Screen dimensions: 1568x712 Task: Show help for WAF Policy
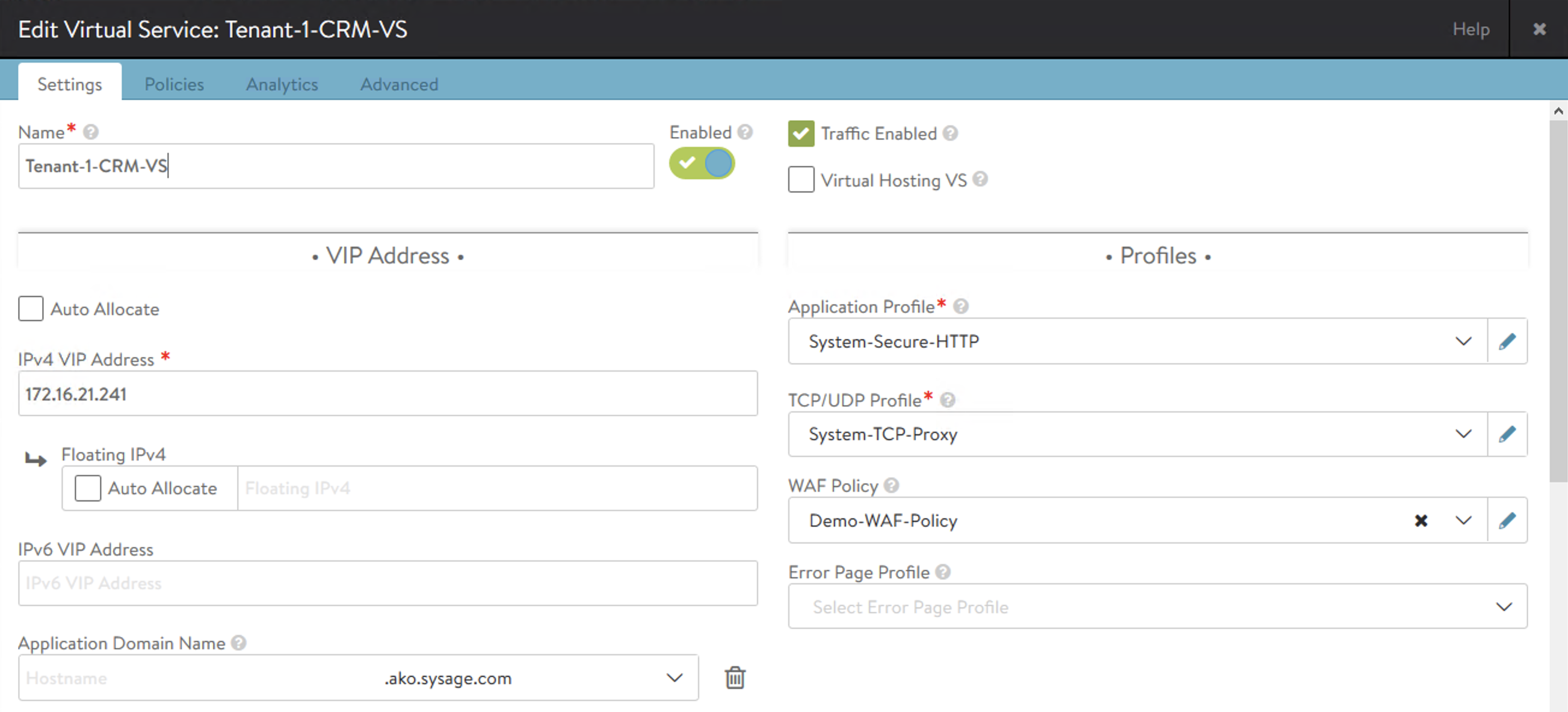[891, 486]
